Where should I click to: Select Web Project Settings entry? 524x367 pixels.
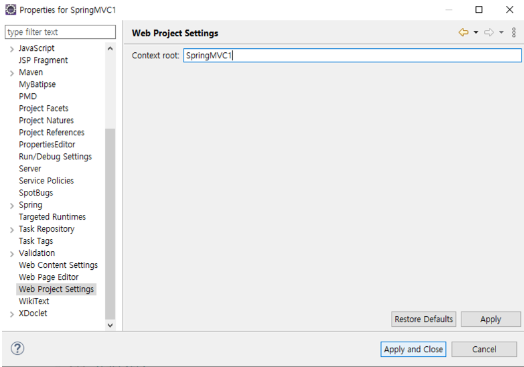coord(56,289)
